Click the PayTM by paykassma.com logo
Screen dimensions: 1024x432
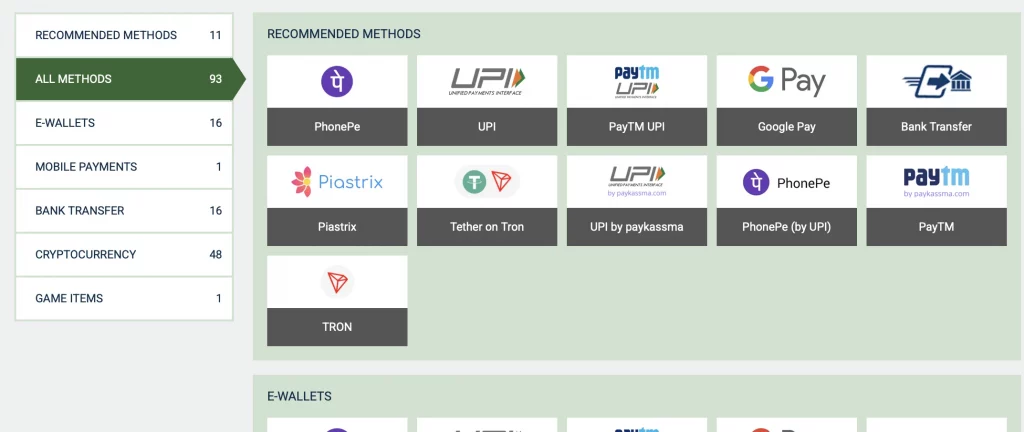[x=936, y=182]
